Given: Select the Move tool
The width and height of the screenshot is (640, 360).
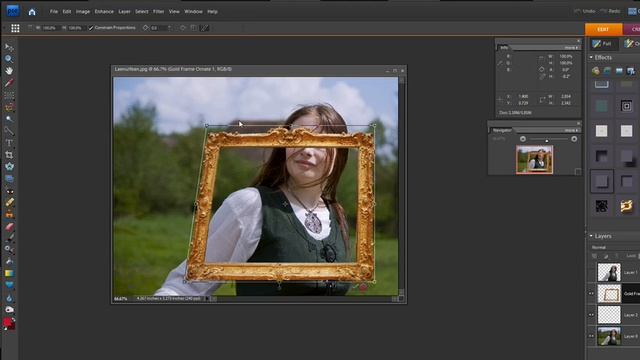Looking at the screenshot, I should 9,47.
